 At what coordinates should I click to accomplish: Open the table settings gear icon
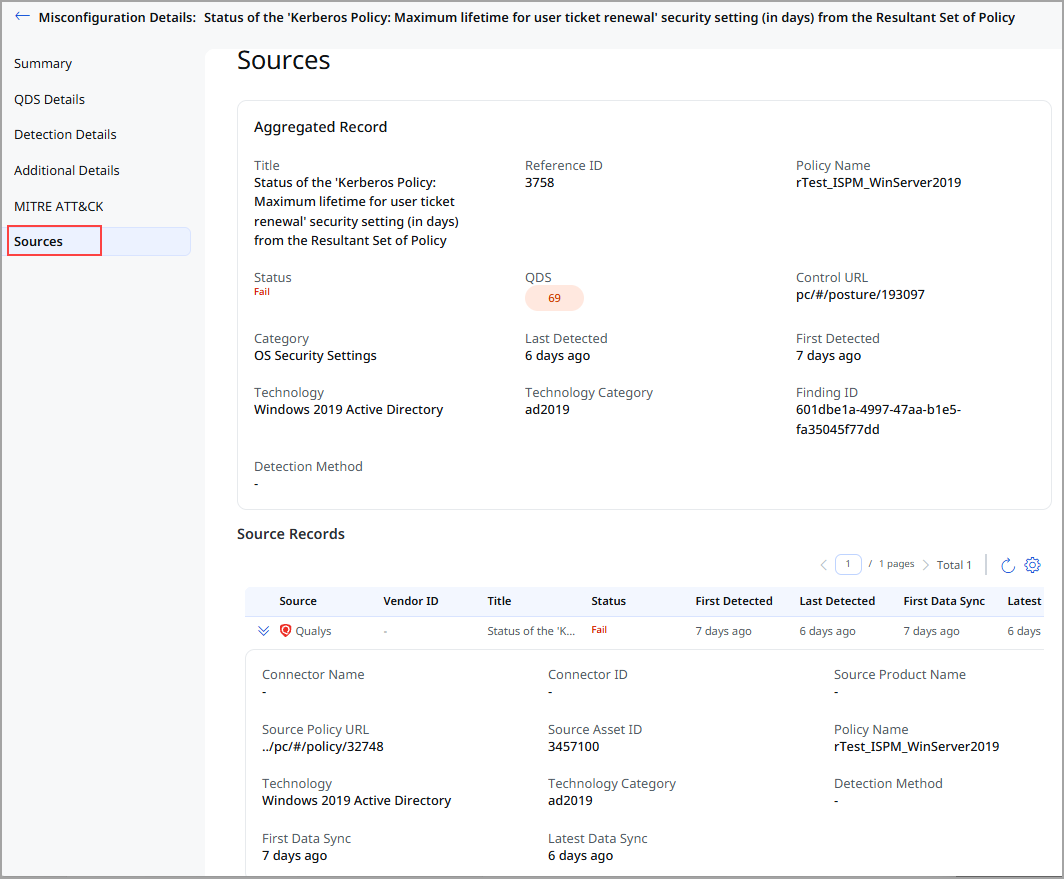coord(1032,564)
